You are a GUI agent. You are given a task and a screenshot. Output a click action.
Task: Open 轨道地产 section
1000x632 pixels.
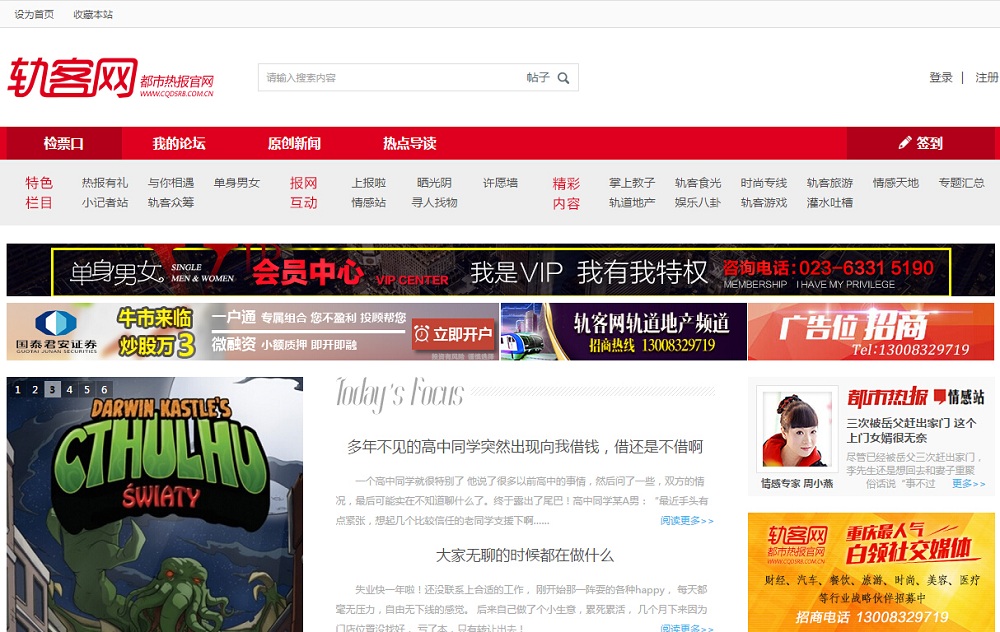coord(632,203)
